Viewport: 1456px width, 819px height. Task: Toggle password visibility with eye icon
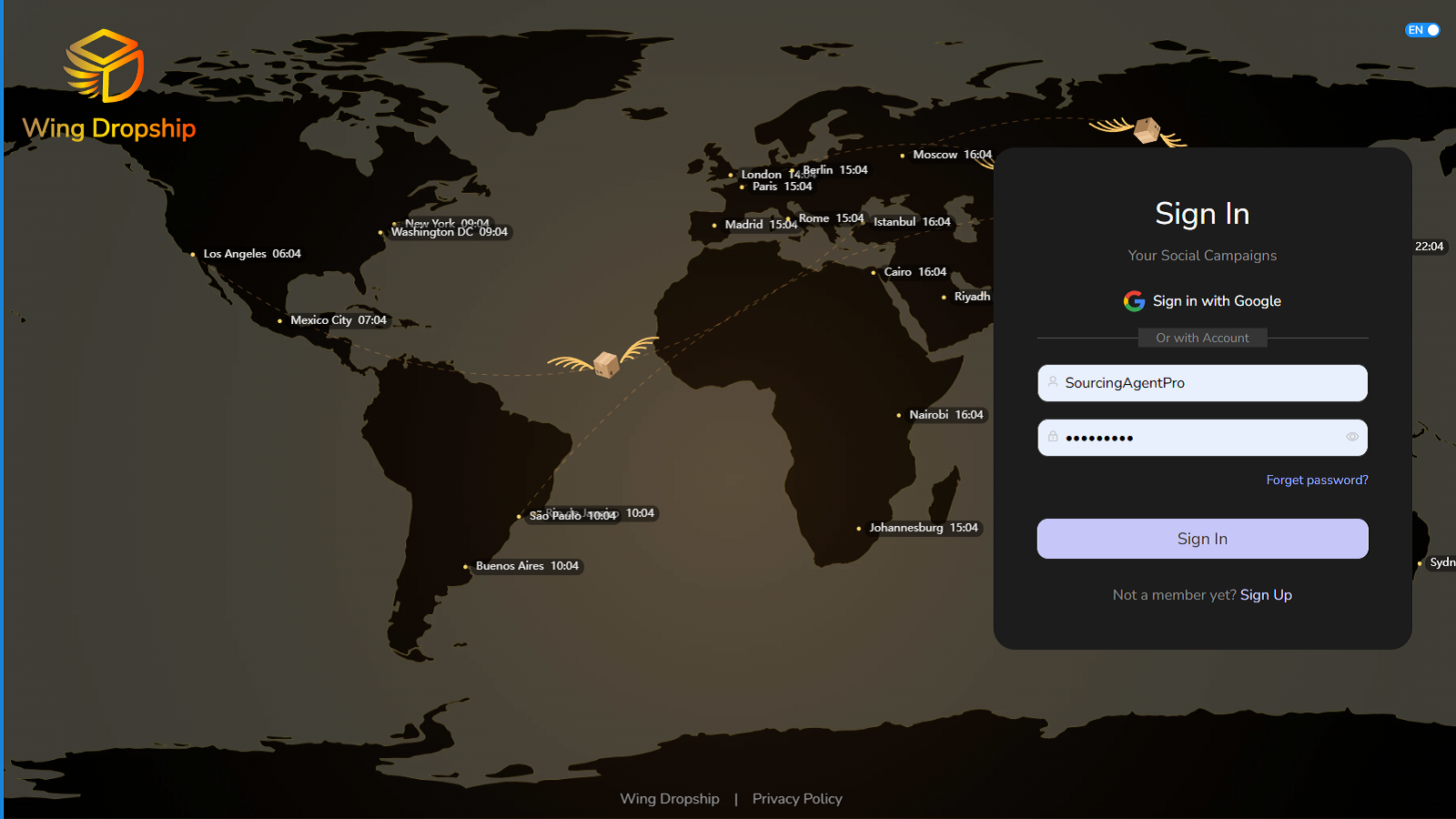point(1352,437)
